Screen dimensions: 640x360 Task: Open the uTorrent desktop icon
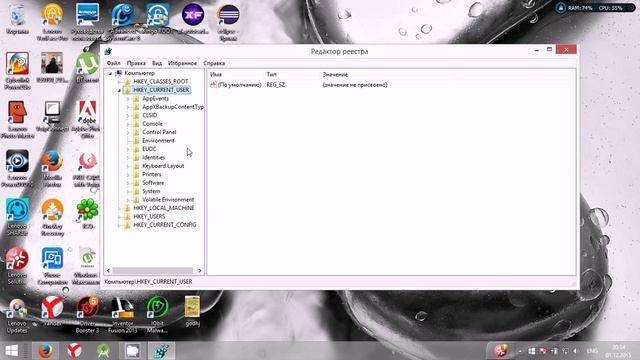(87, 67)
